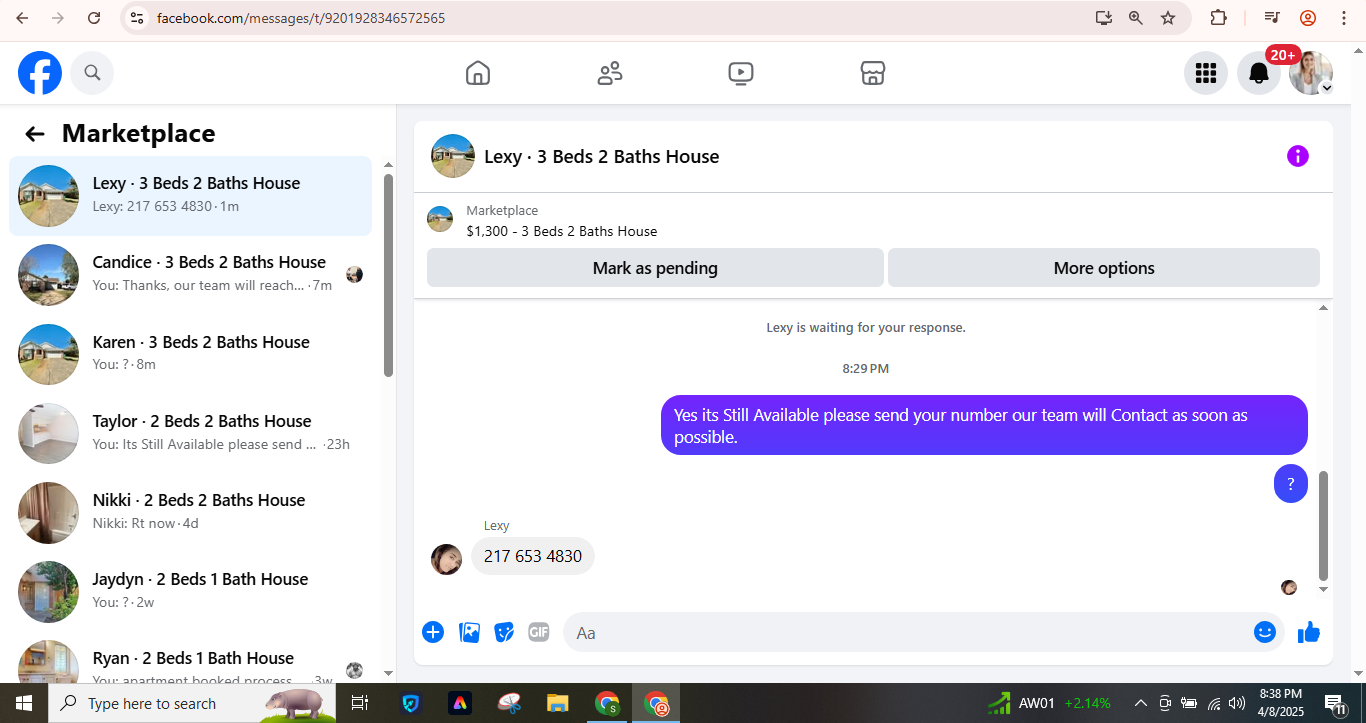1366x723 pixels.
Task: Reload the page with the refresh icon
Action: 94,18
